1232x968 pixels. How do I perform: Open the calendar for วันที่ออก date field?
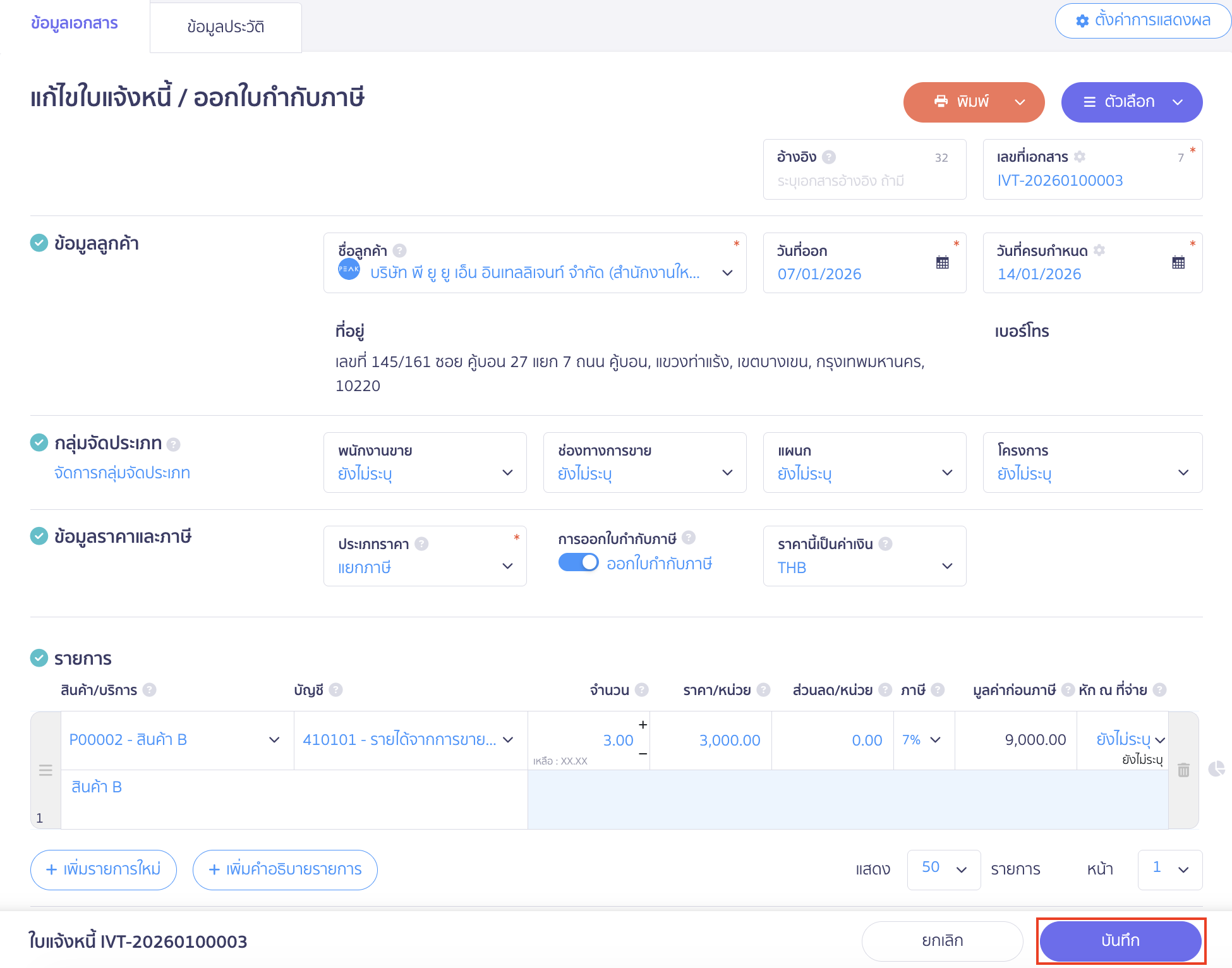pos(943,262)
